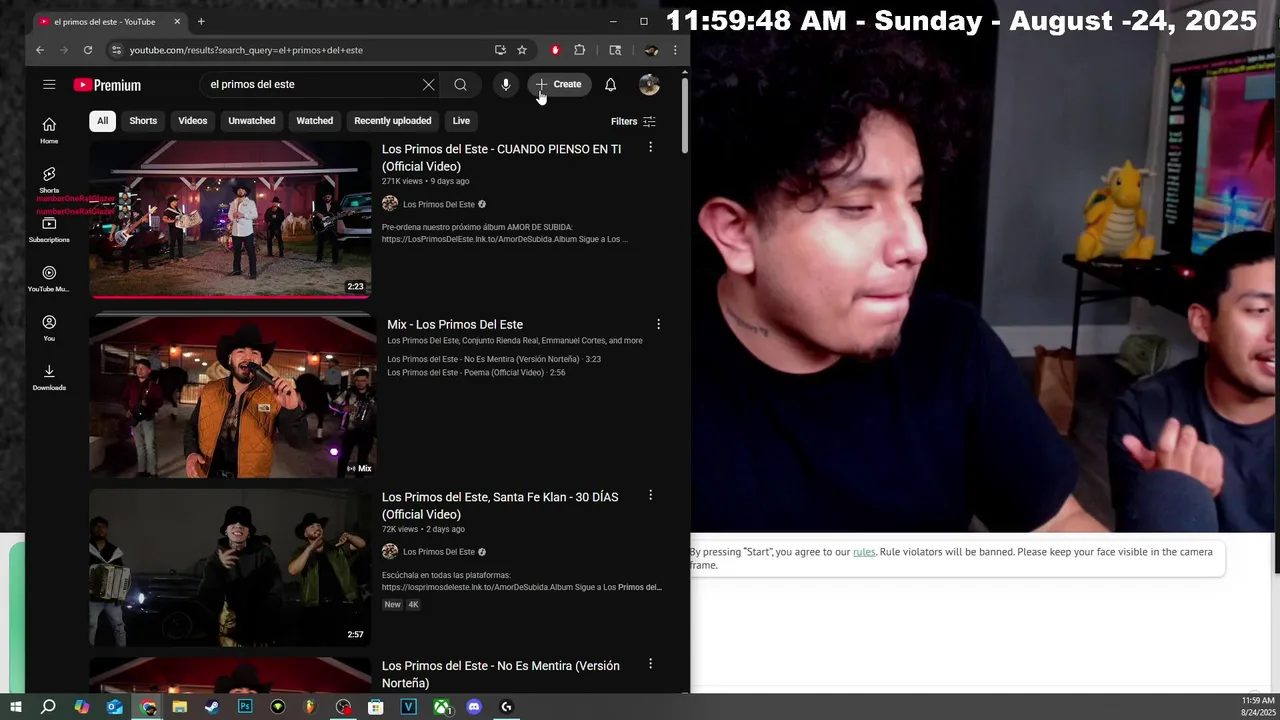This screenshot has width=1280, height=720.
Task: Install app icon in the address bar
Action: click(x=500, y=50)
